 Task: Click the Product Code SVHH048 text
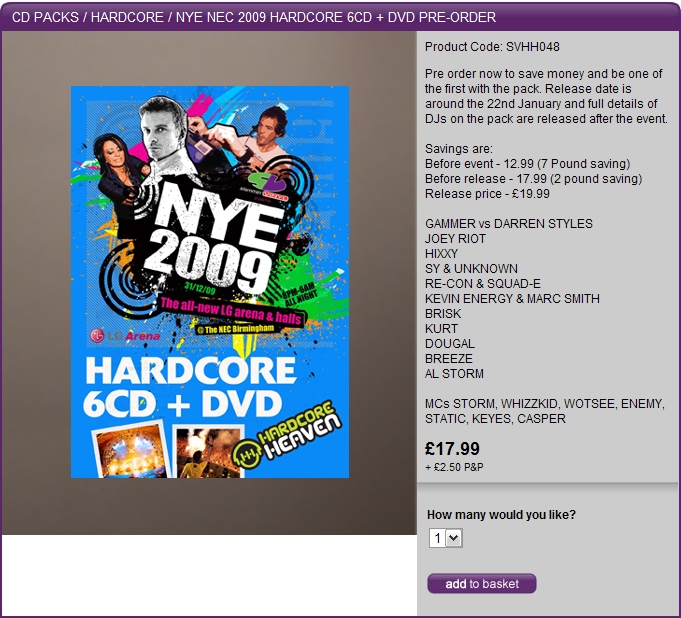click(x=478, y=47)
